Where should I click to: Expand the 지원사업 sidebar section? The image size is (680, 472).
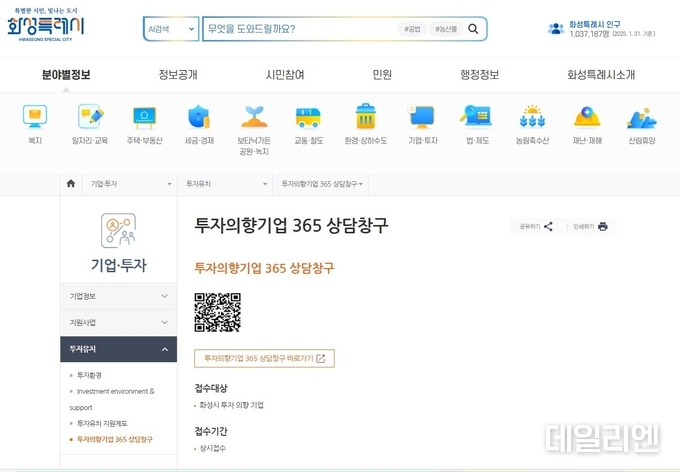point(118,322)
